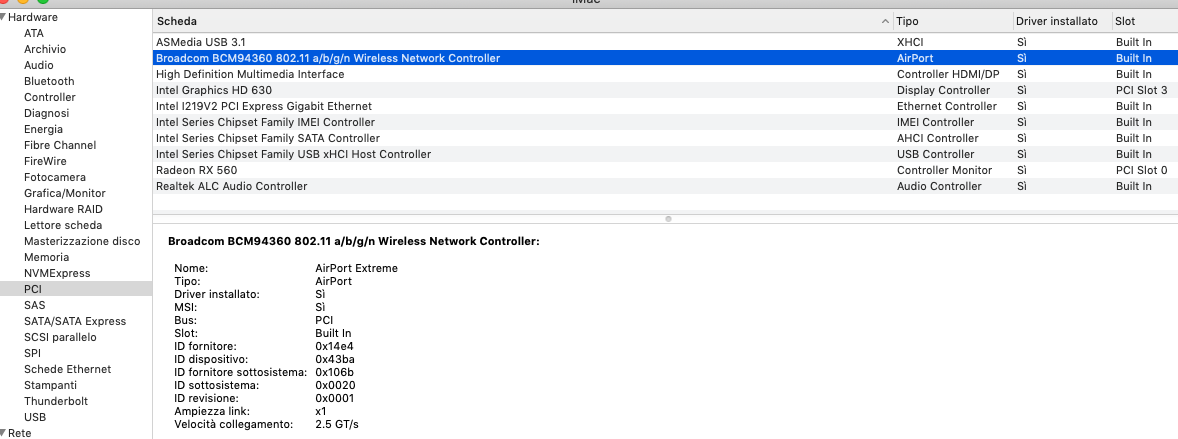The height and width of the screenshot is (439, 1178).
Task: Select ATA in the sidebar
Action: tap(34, 33)
